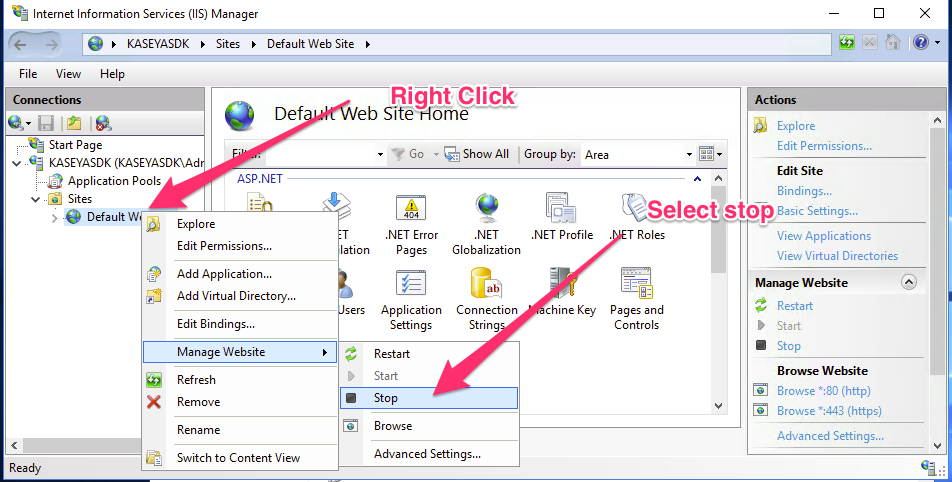Viewport: 952px width, 482px height.
Task: Select Start Page in the Connections tree
Action: (75, 144)
